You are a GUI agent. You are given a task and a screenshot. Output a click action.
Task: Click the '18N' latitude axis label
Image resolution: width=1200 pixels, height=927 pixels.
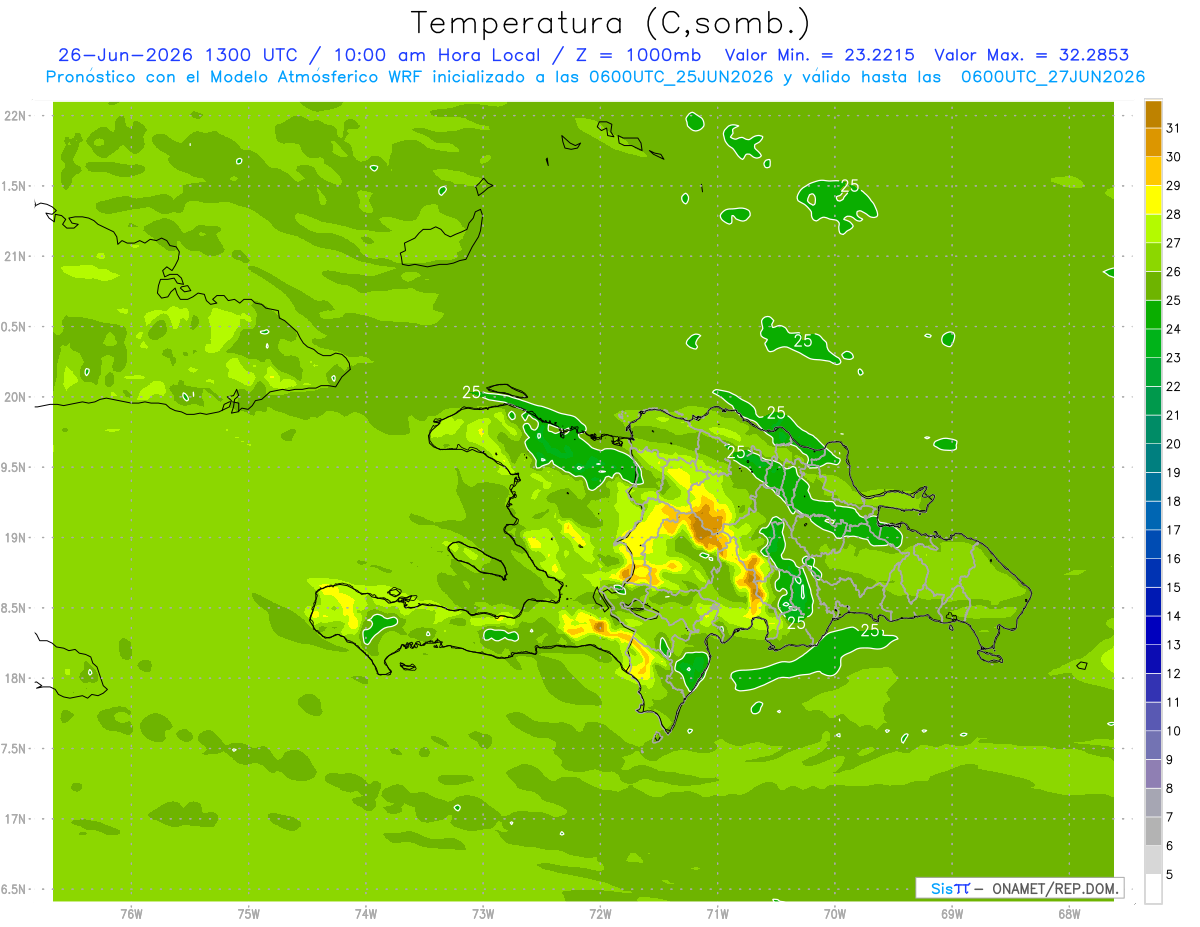pos(15,679)
